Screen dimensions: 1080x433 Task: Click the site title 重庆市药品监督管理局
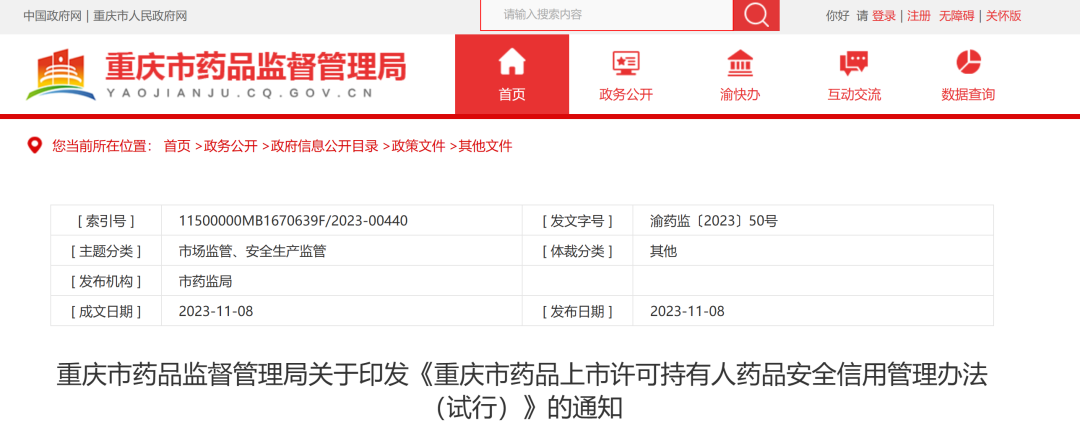(256, 67)
